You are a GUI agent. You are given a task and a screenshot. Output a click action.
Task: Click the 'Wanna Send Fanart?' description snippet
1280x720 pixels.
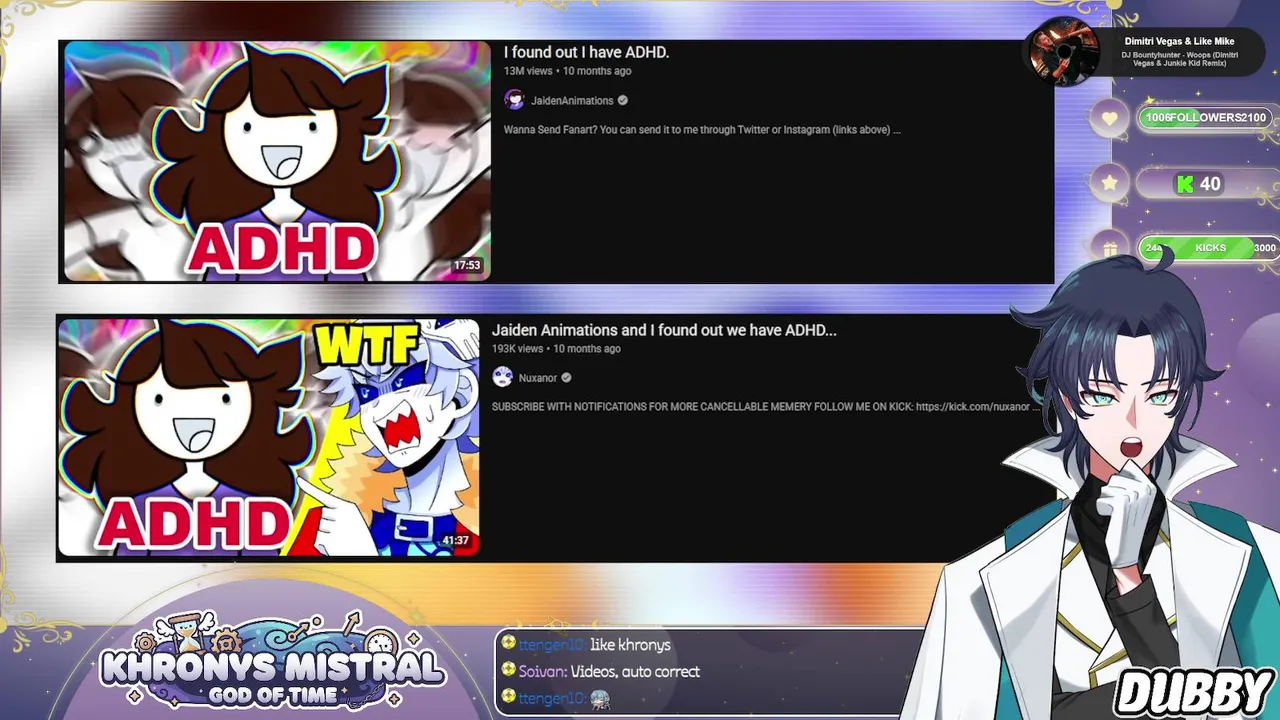[x=702, y=130]
